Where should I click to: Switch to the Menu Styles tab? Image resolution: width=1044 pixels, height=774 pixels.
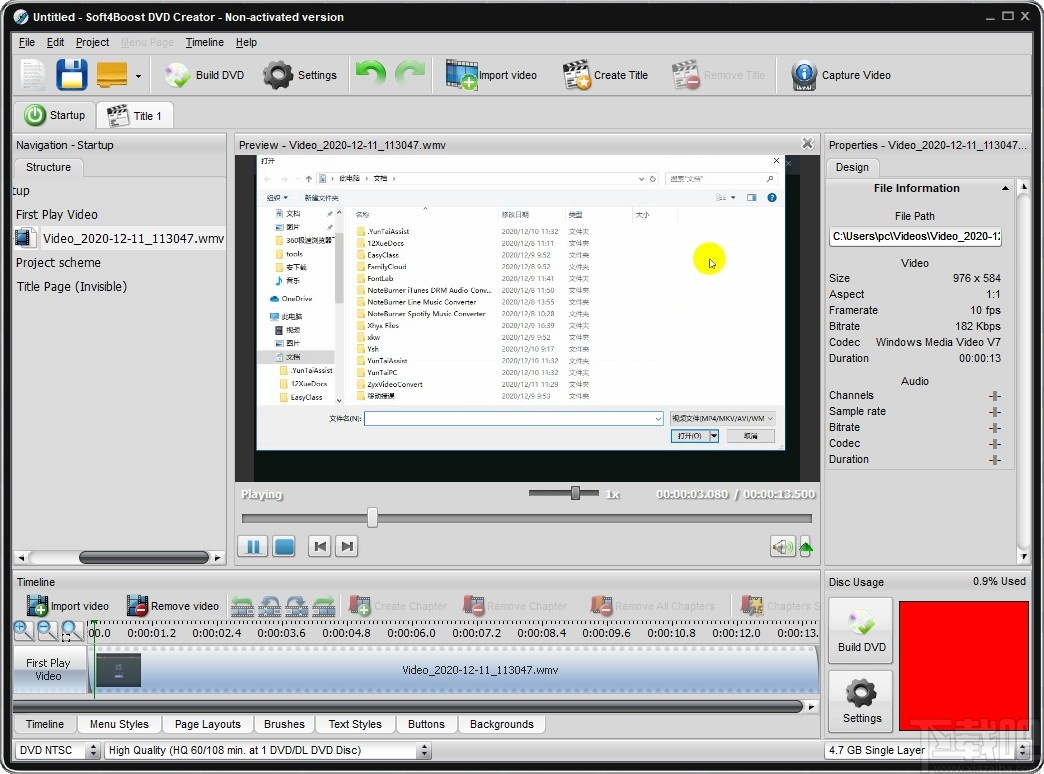coord(118,724)
